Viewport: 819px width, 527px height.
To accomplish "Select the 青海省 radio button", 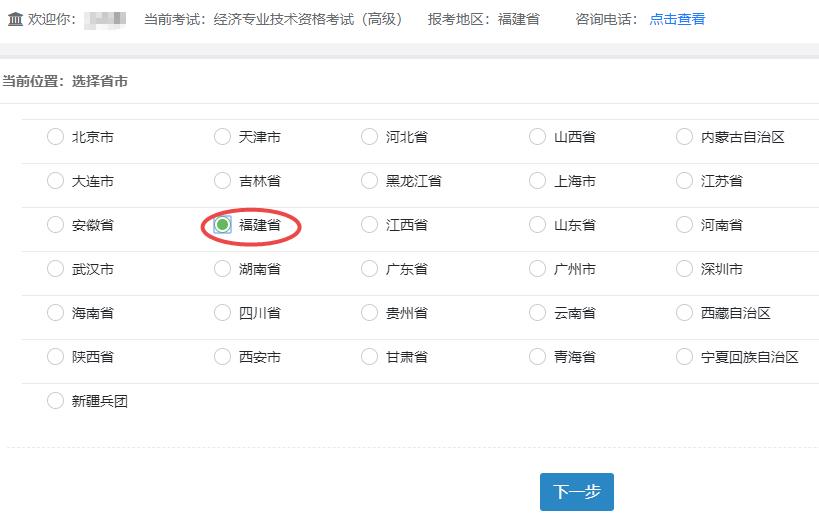I will (537, 357).
